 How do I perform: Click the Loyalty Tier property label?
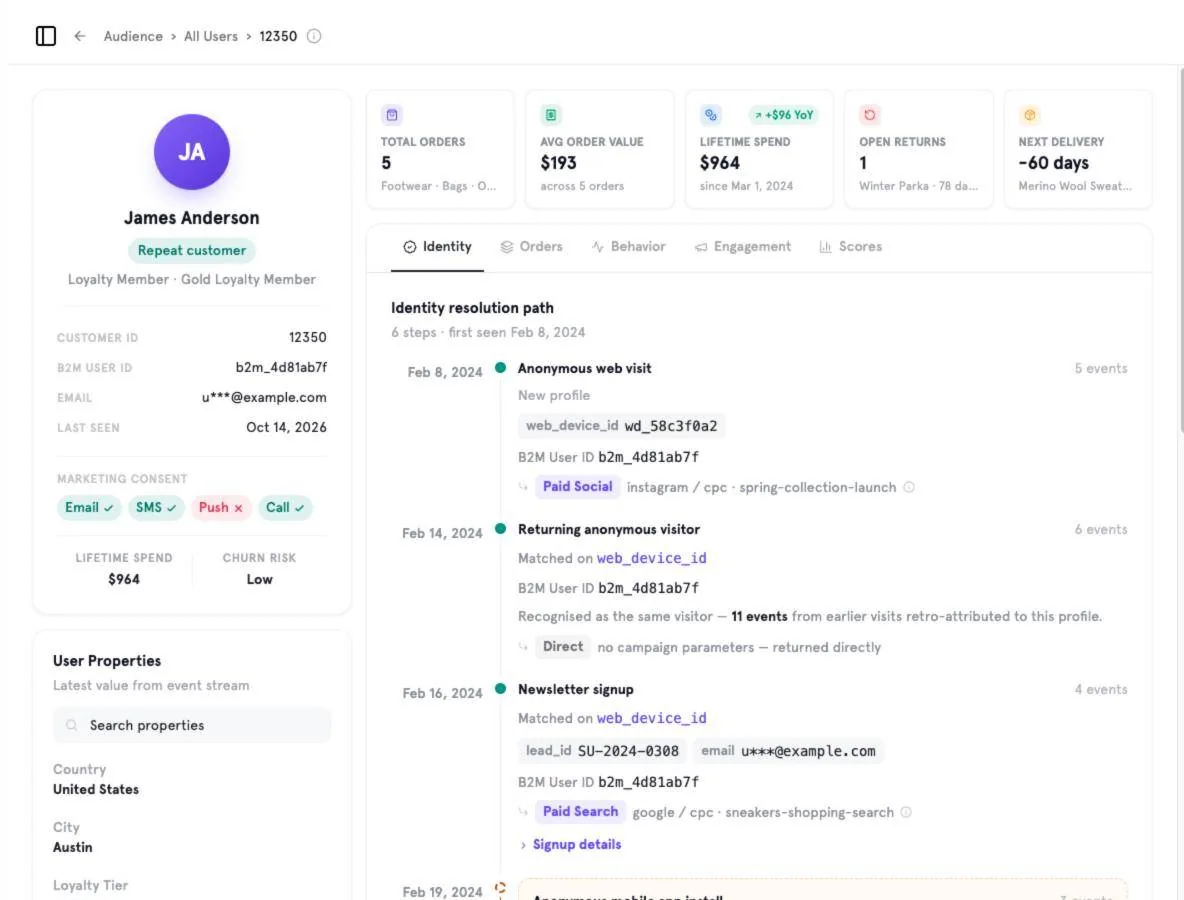(91, 886)
